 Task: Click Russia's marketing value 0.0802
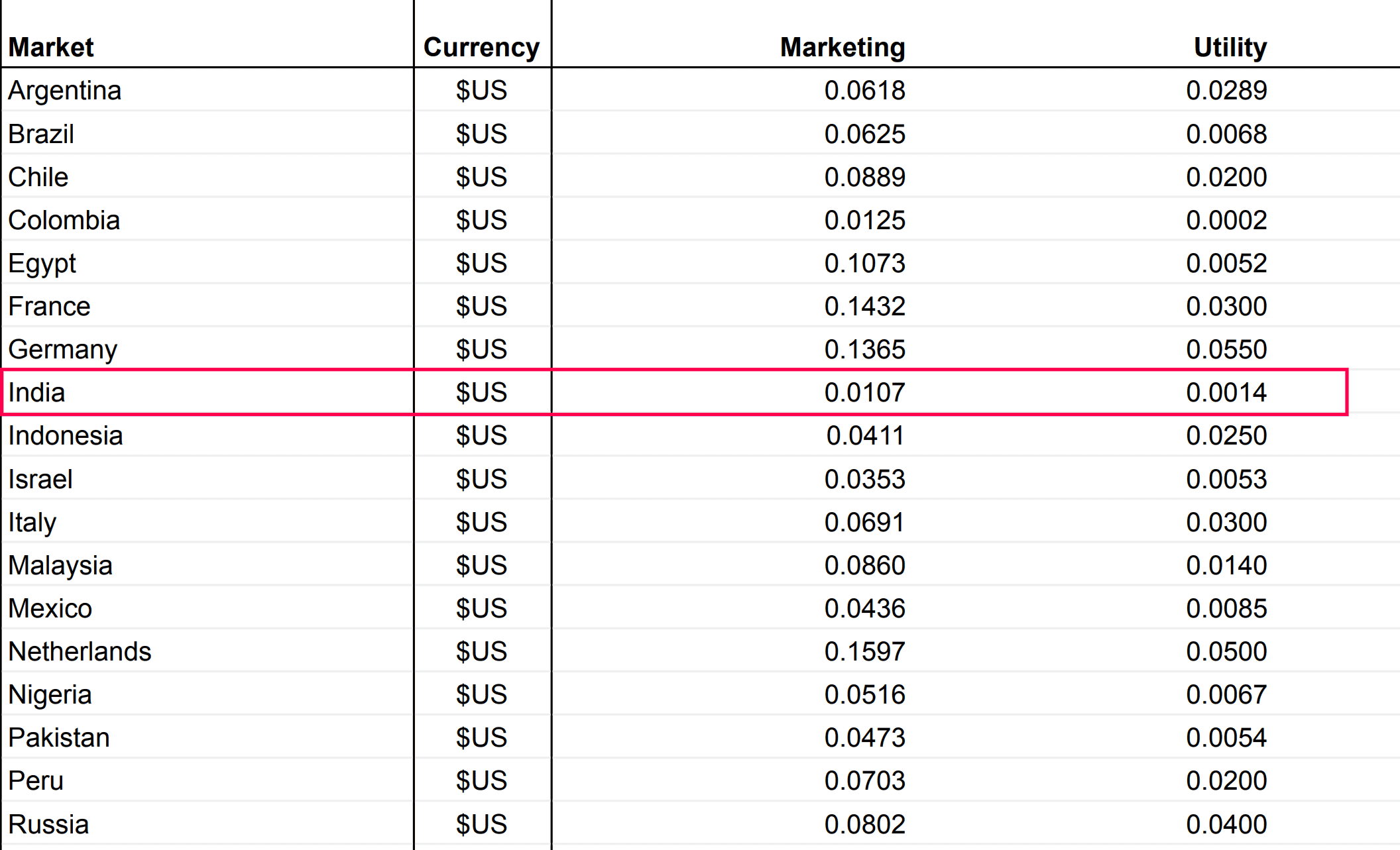[864, 824]
